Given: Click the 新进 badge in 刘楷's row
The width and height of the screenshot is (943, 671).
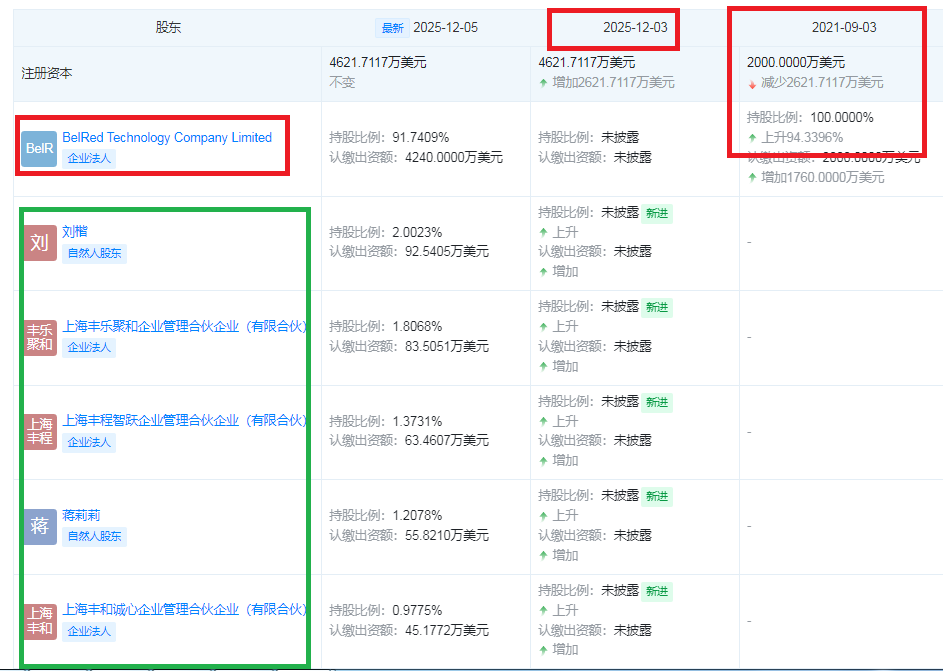Looking at the screenshot, I should coord(656,212).
